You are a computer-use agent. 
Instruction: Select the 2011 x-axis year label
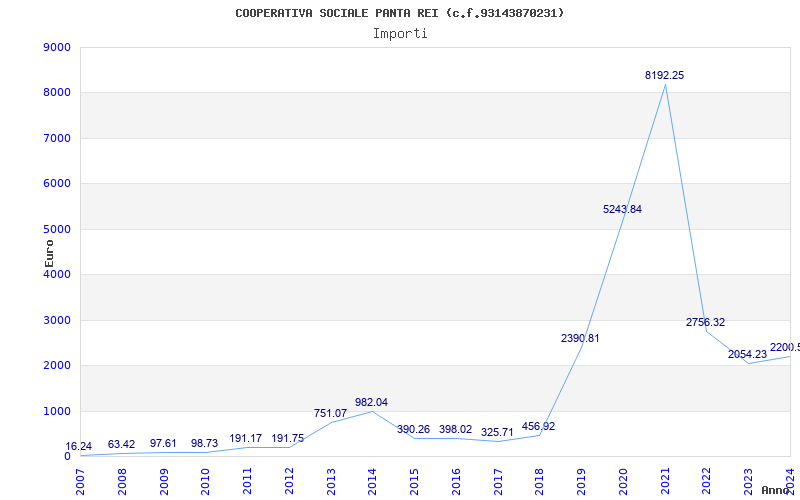247,481
